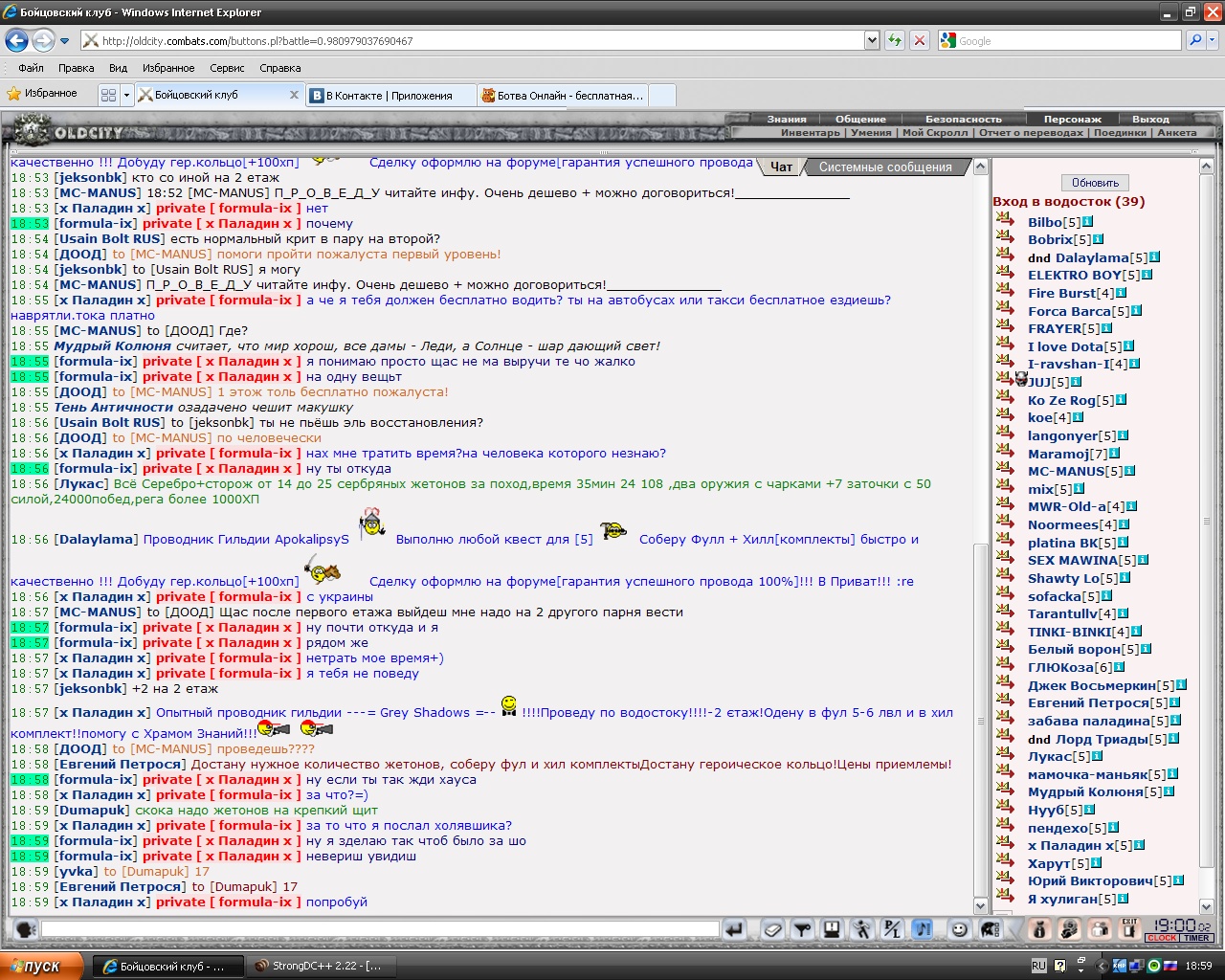
Task: Click the Выход menu item
Action: pyautogui.click(x=1151, y=120)
